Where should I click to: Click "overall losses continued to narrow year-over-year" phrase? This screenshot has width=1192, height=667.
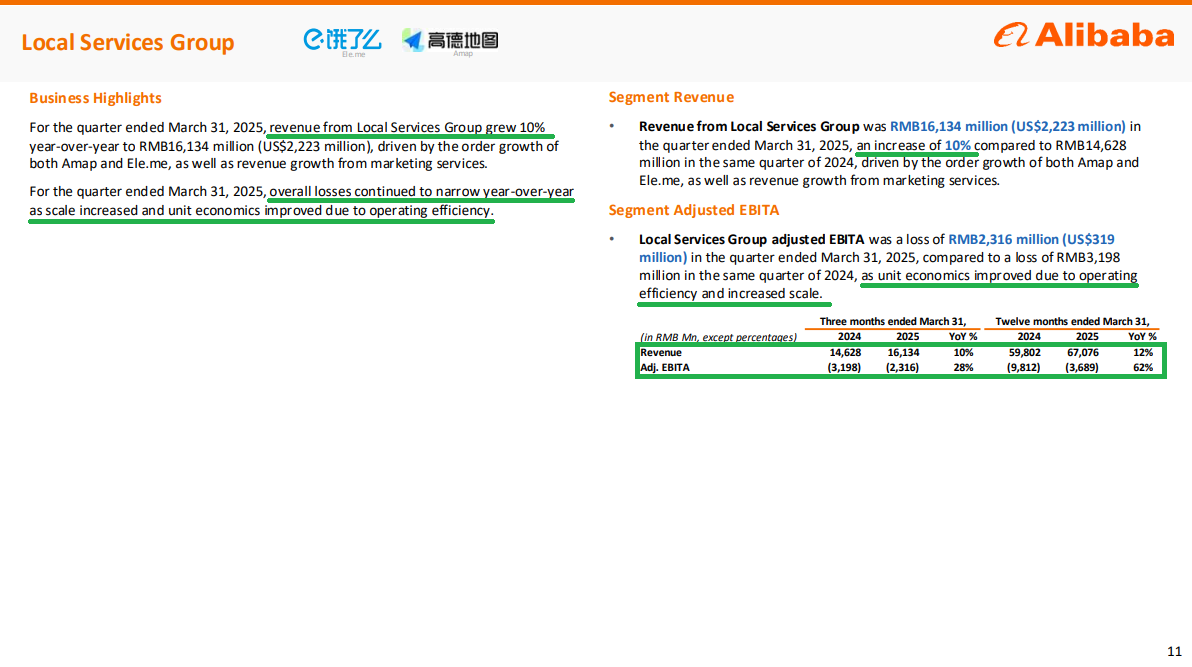(x=421, y=192)
